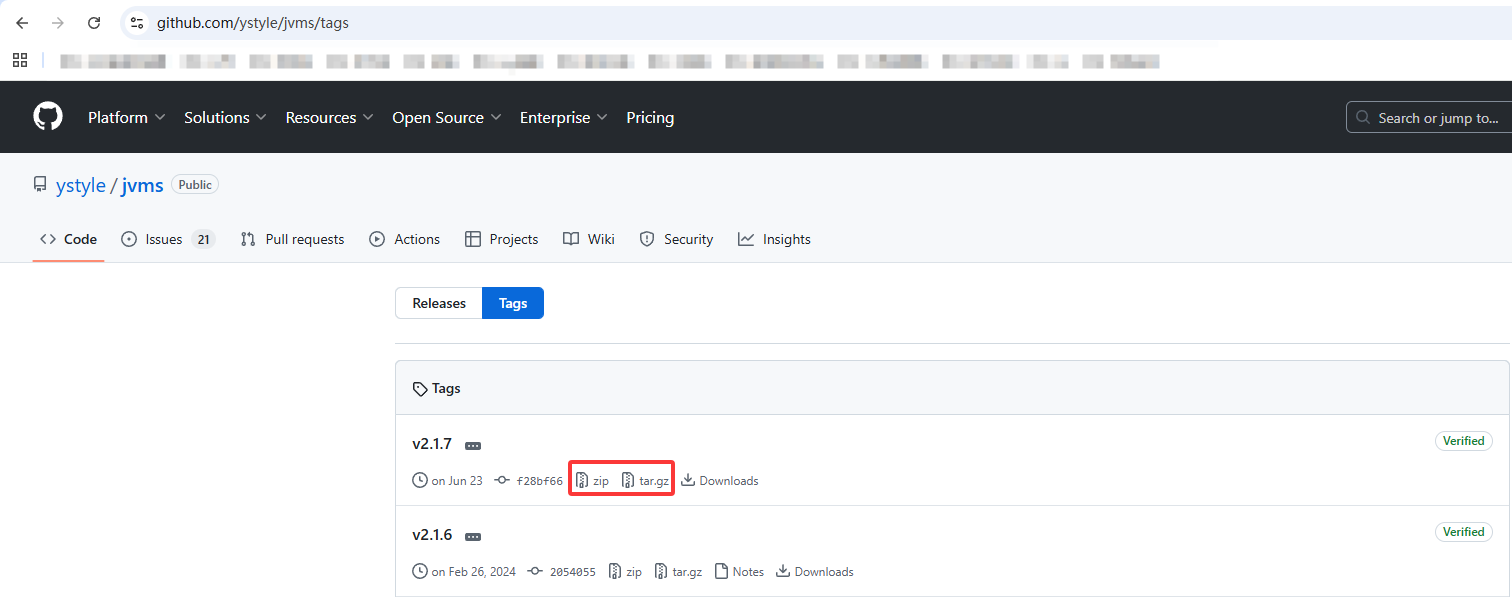The image size is (1512, 597).
Task: Switch to the Projects tab
Action: pos(502,239)
